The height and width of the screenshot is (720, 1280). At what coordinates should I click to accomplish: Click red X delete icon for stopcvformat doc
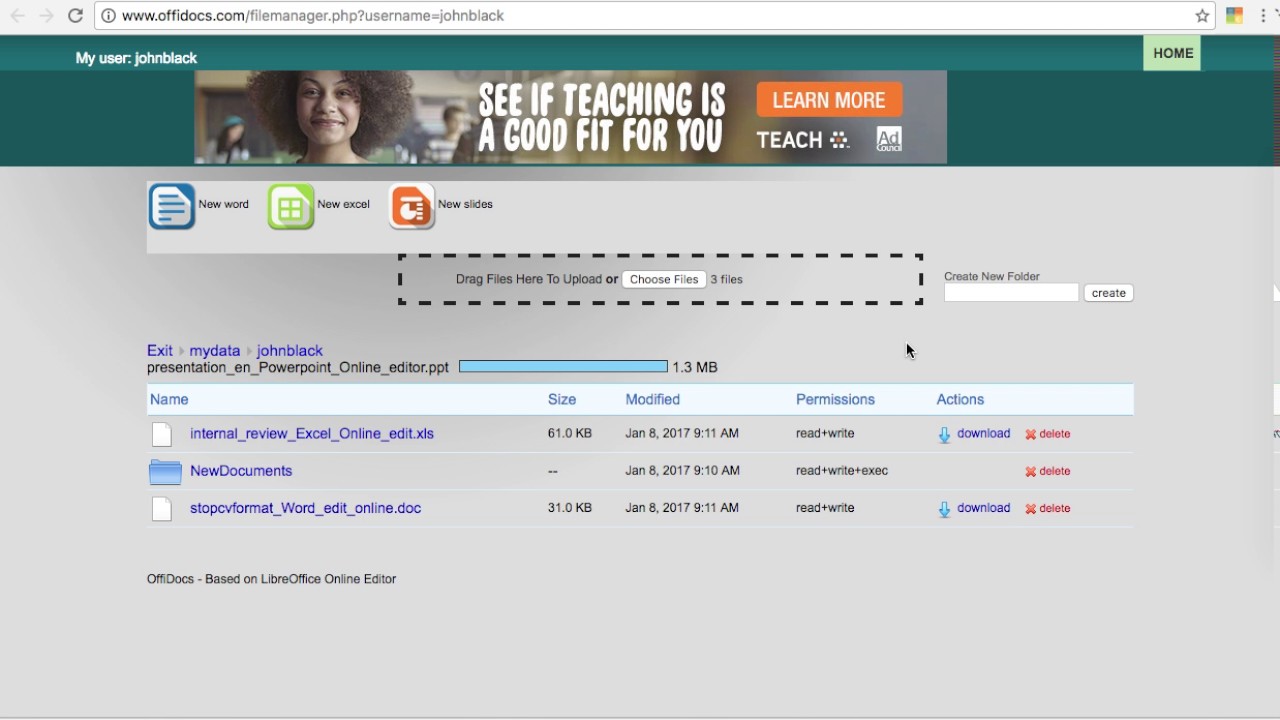point(1030,509)
